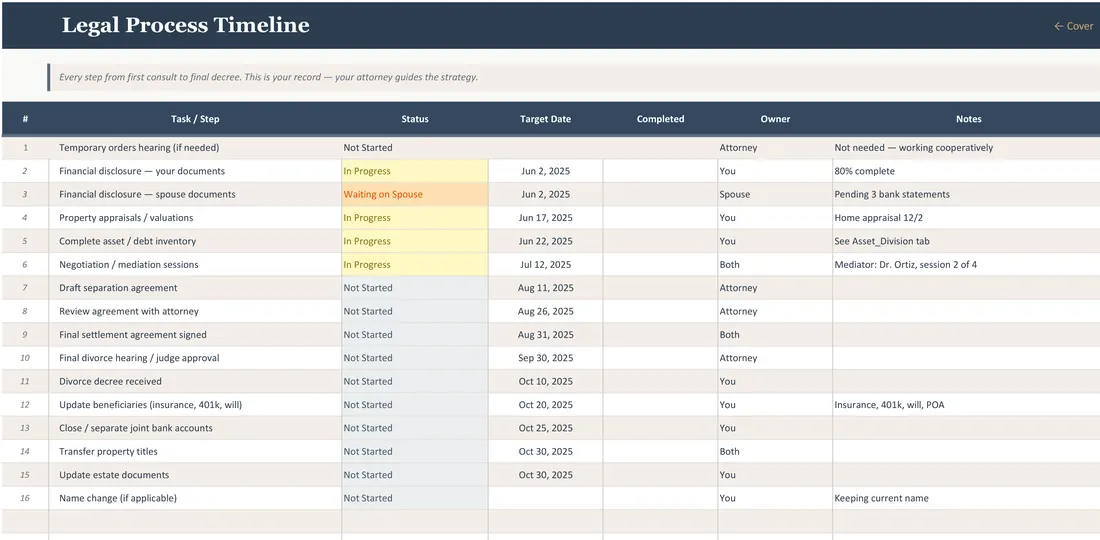
Task: Click Owner 'Attorney' for Final divorce hearing
Action: pyautogui.click(x=738, y=358)
